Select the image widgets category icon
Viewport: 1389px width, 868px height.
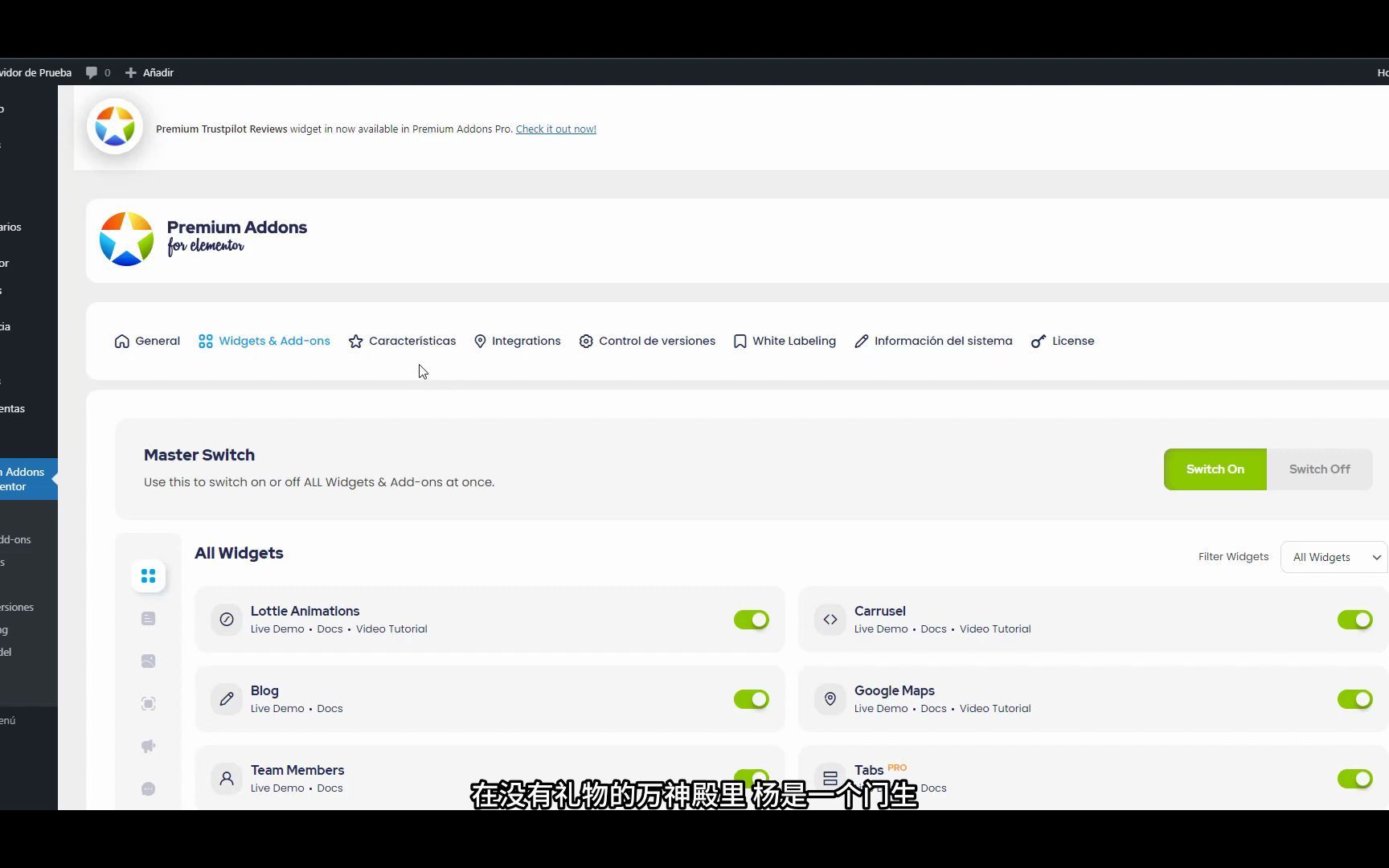148,661
